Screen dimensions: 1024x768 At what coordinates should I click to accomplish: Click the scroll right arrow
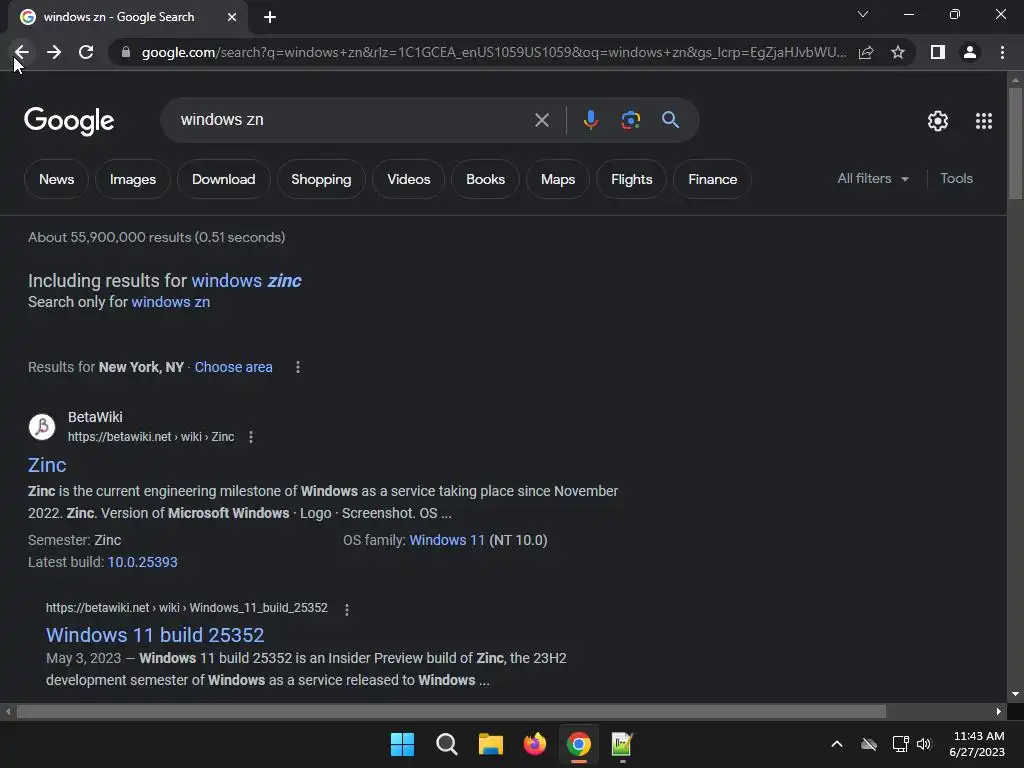[x=999, y=711]
